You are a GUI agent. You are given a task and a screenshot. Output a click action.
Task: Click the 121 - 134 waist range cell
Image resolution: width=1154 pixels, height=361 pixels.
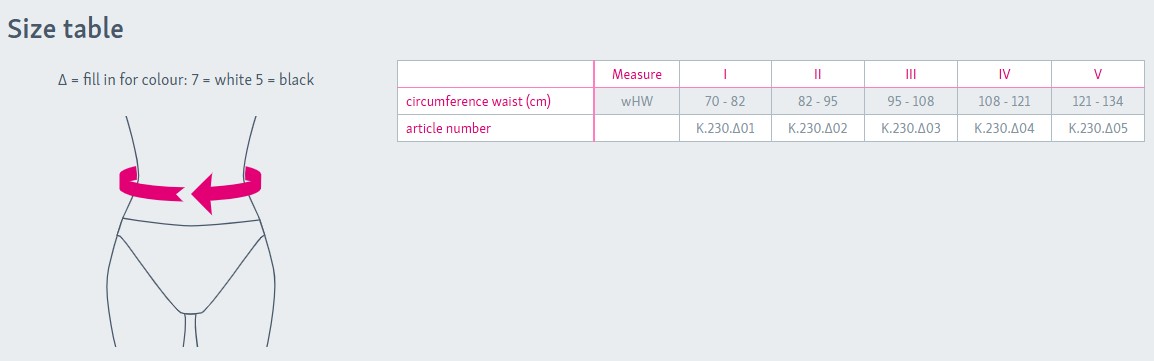click(x=1097, y=101)
